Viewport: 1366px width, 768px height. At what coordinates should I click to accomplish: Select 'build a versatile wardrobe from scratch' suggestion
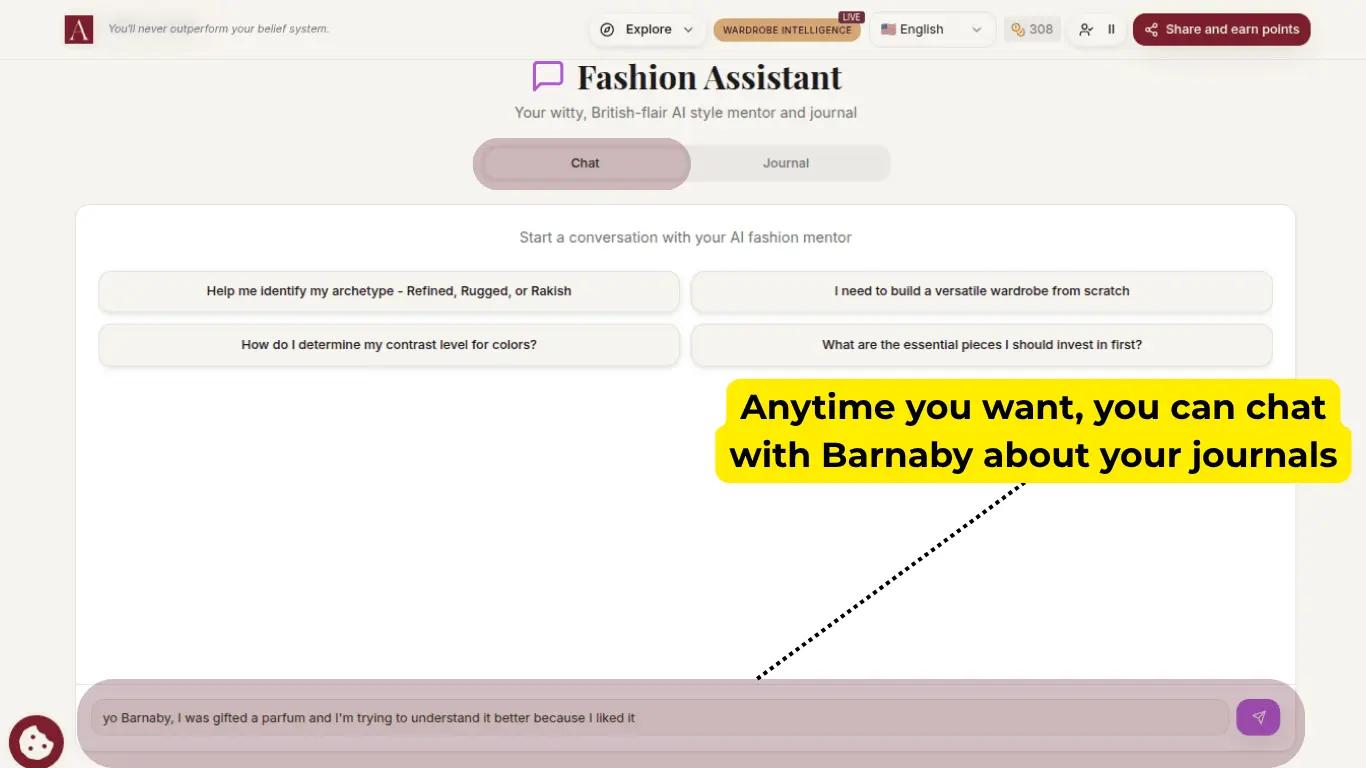[981, 291]
